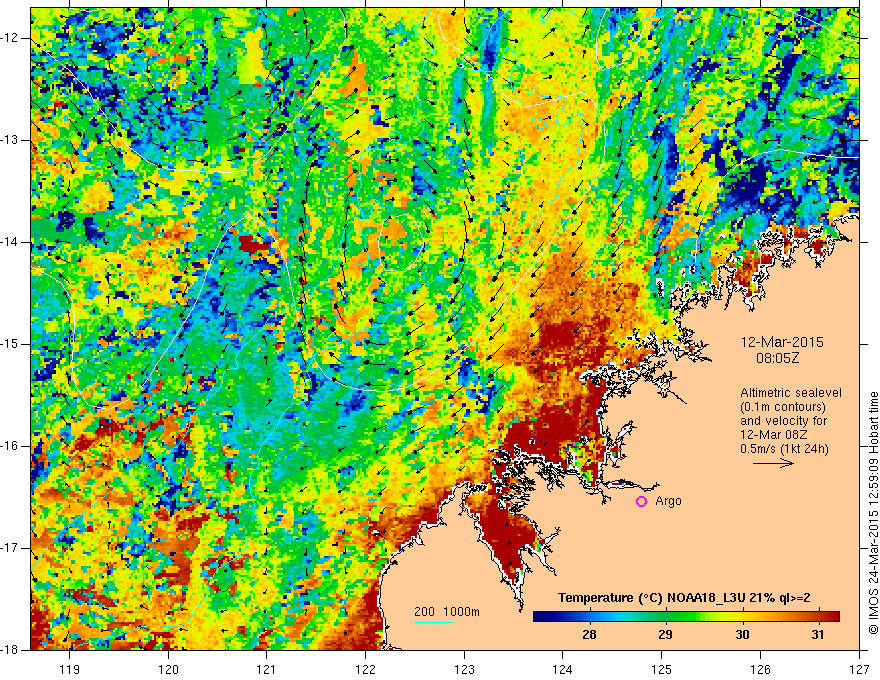Click the '28' value on the temperature scale
Image resolution: width=880 pixels, height=680 pixels.
click(589, 635)
